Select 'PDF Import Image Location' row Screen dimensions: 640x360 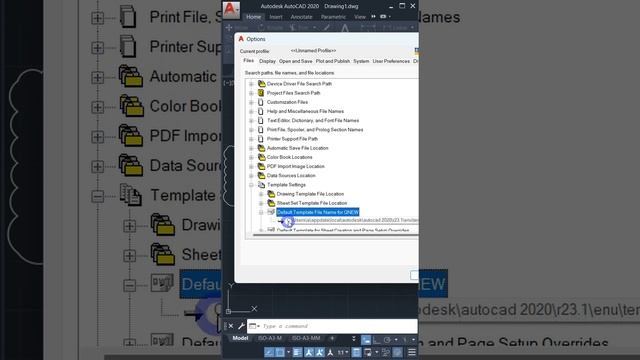pos(296,167)
